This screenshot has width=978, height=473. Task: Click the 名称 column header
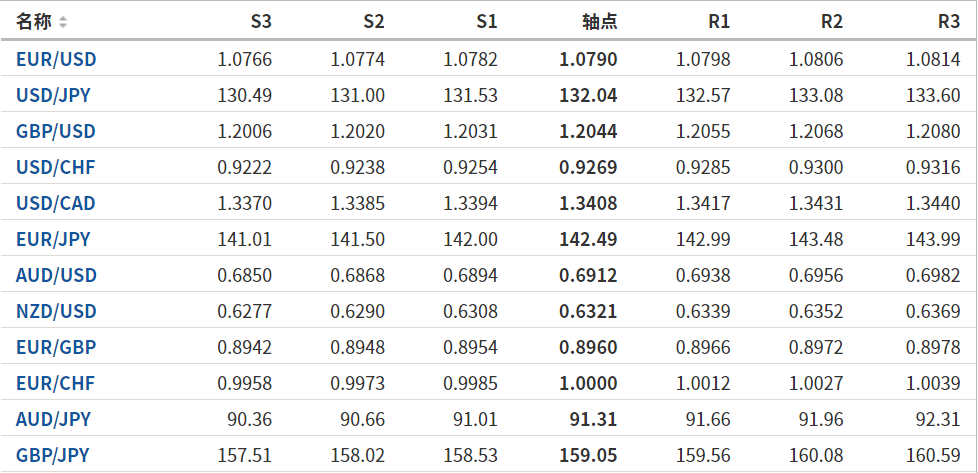pyautogui.click(x=33, y=21)
